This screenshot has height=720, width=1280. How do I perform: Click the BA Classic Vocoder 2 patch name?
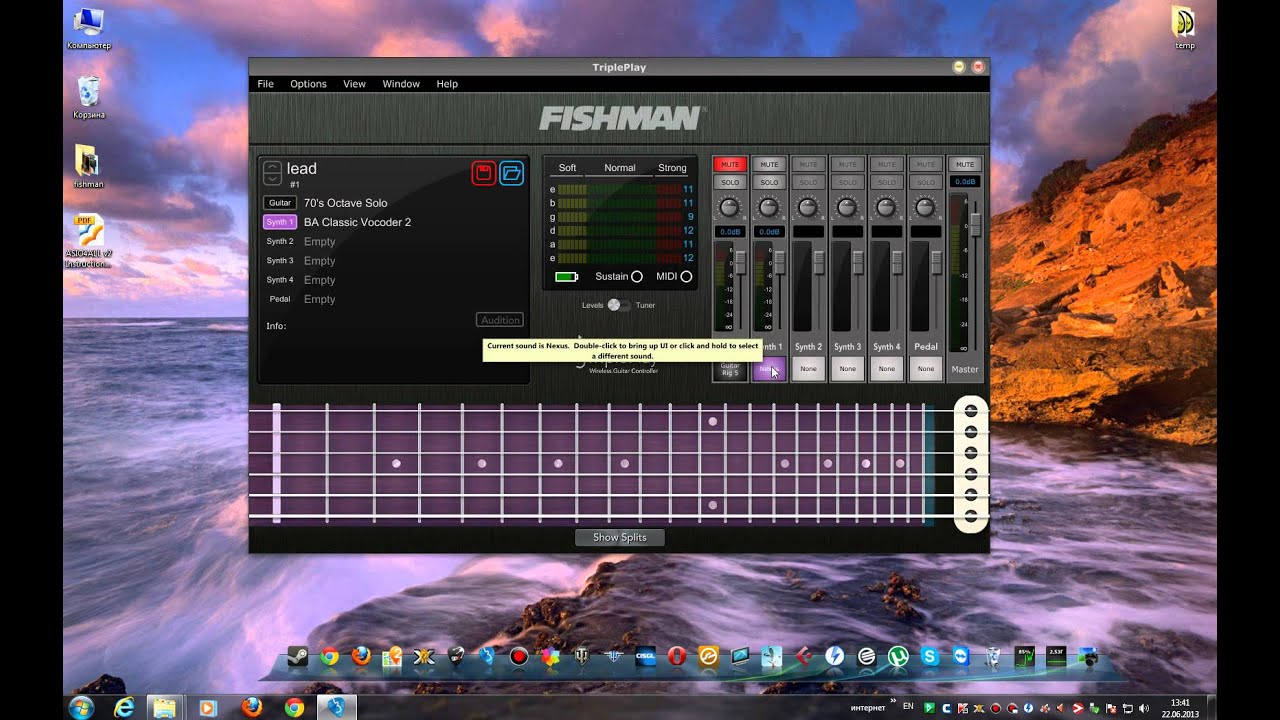357,222
